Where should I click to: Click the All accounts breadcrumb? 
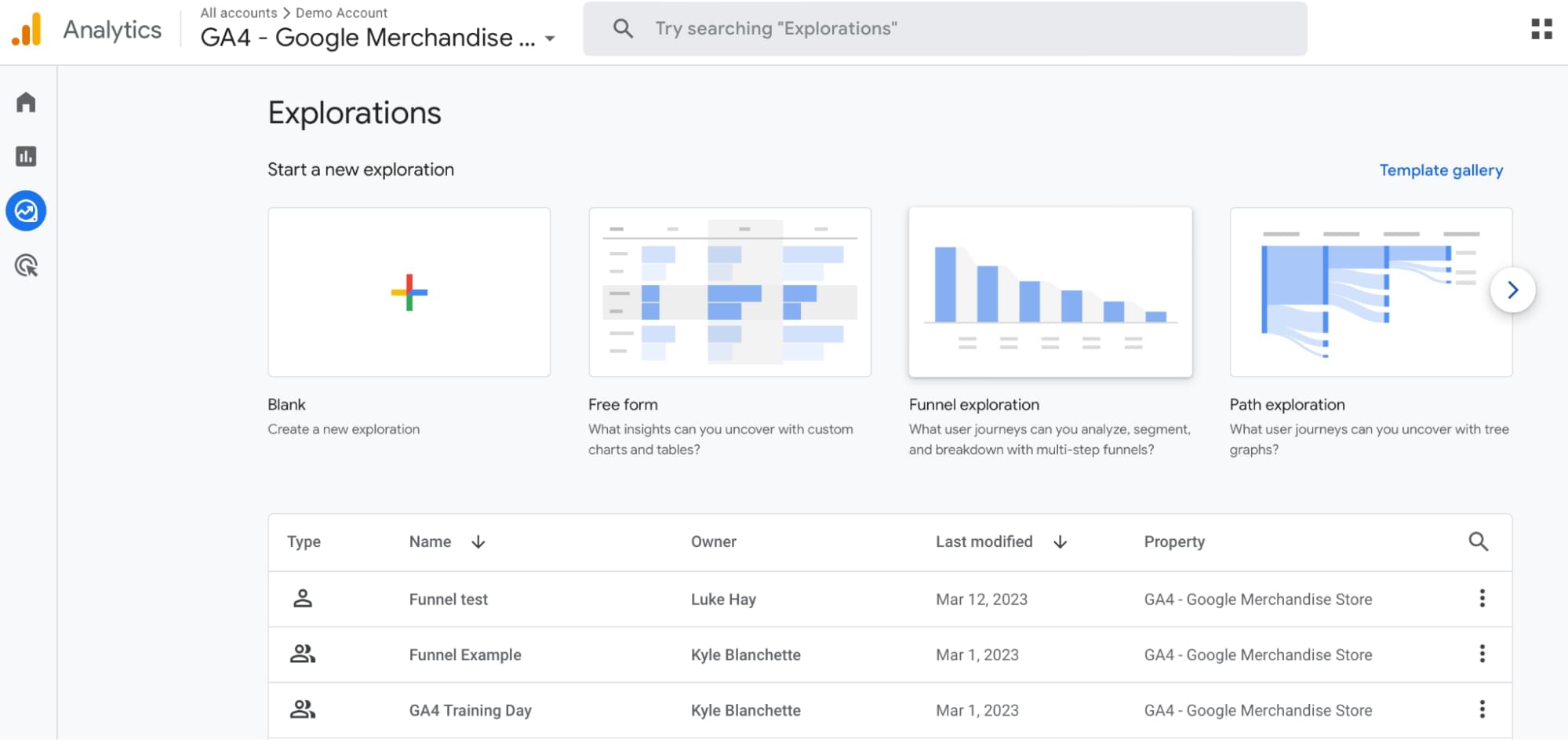pyautogui.click(x=238, y=13)
